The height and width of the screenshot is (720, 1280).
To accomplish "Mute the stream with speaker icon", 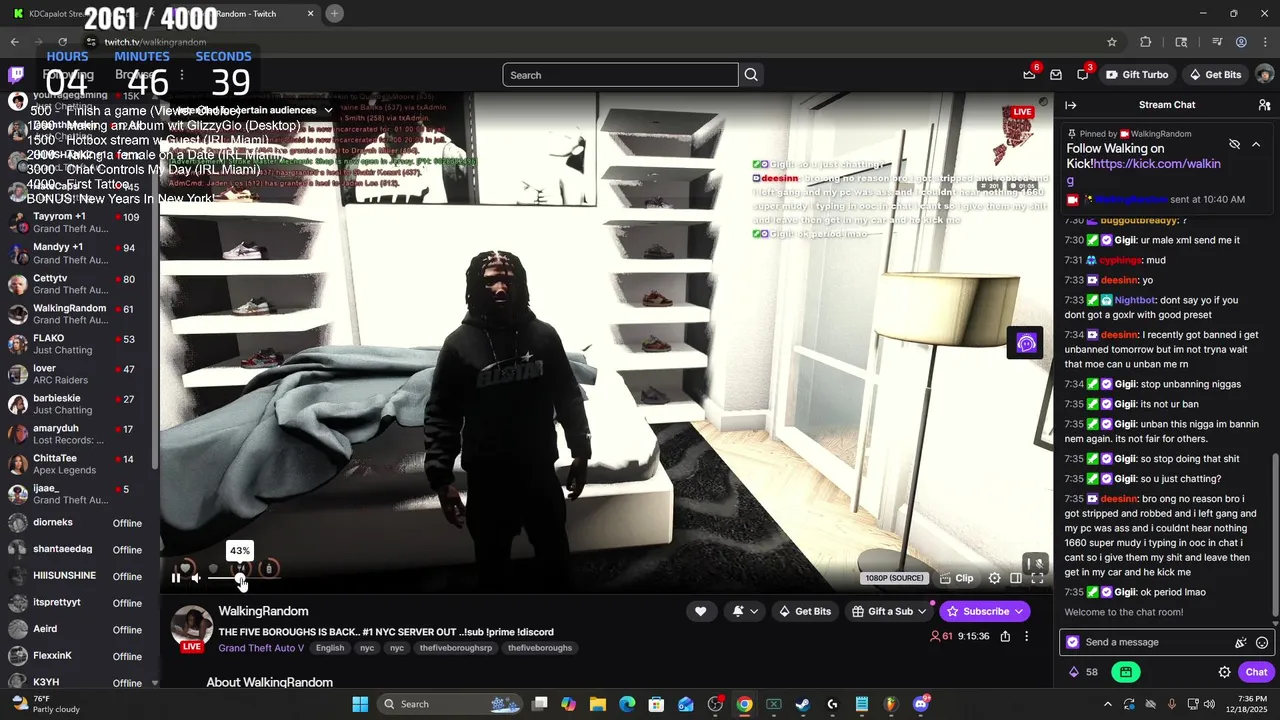I will point(196,578).
